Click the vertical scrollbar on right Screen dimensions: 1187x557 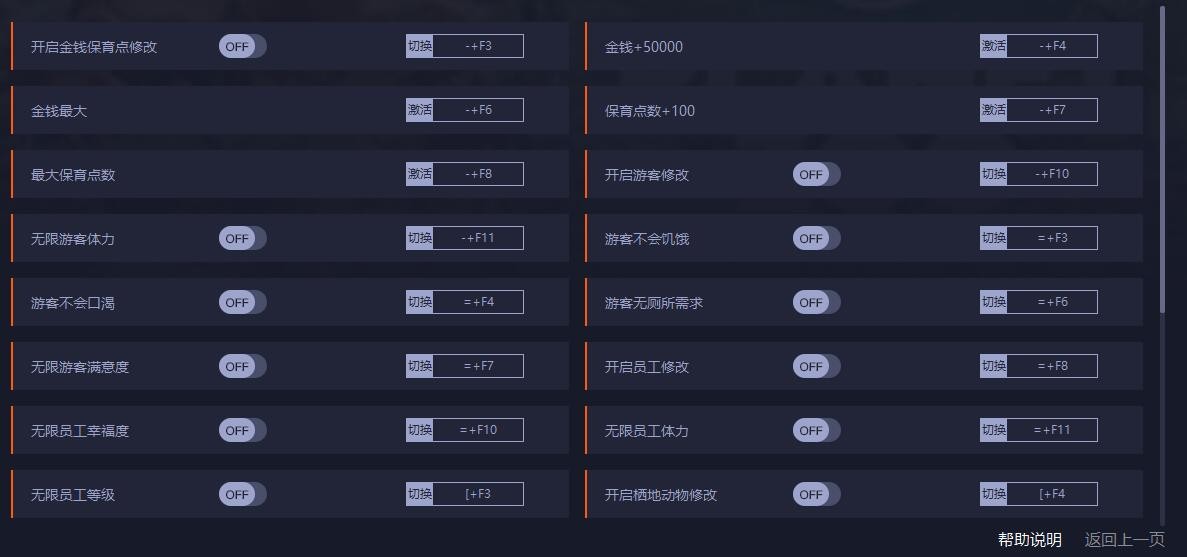1162,160
